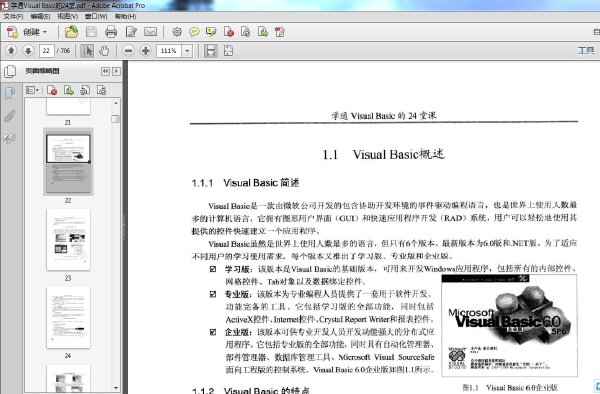Open the Help menu
600x394 pixels.
tap(126, 16)
